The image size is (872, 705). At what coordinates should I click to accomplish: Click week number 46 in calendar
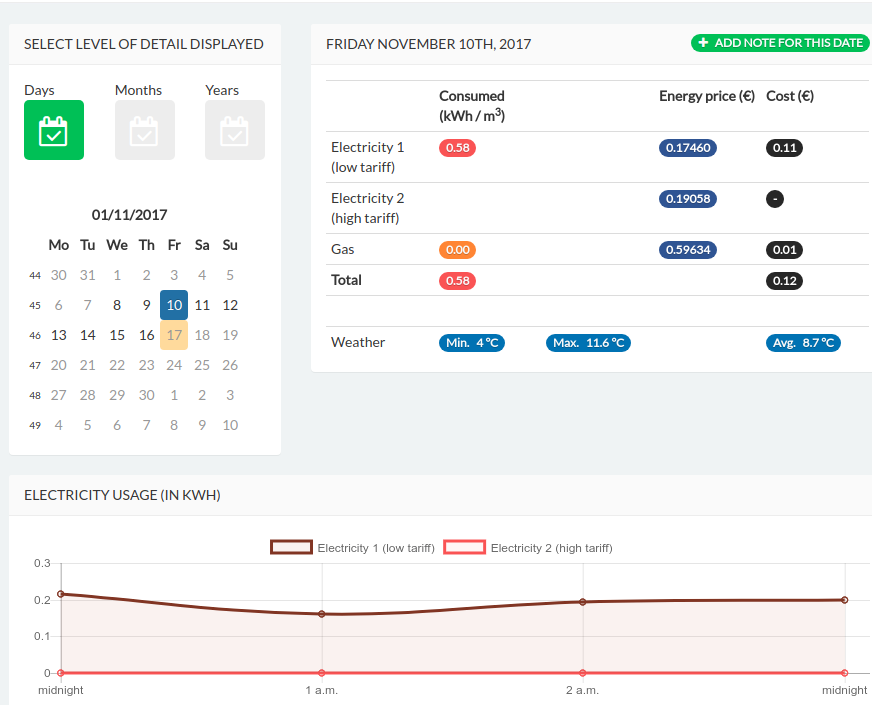pos(35,335)
